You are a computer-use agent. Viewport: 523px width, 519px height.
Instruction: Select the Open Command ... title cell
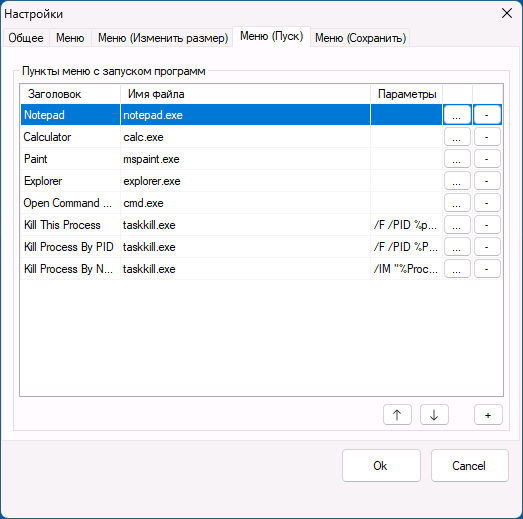pyautogui.click(x=70, y=203)
